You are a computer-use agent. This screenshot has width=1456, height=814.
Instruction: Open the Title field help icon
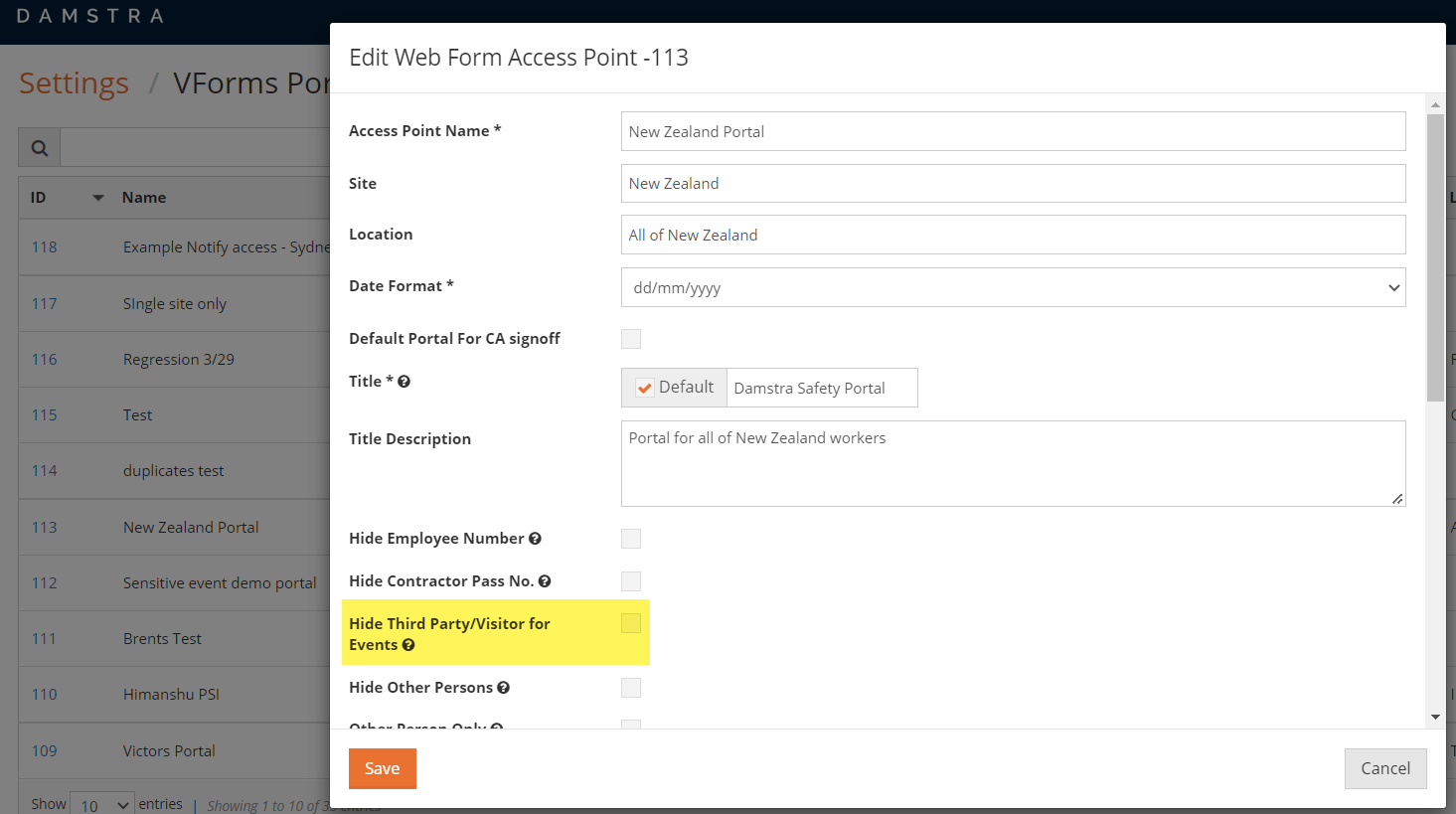coord(404,382)
